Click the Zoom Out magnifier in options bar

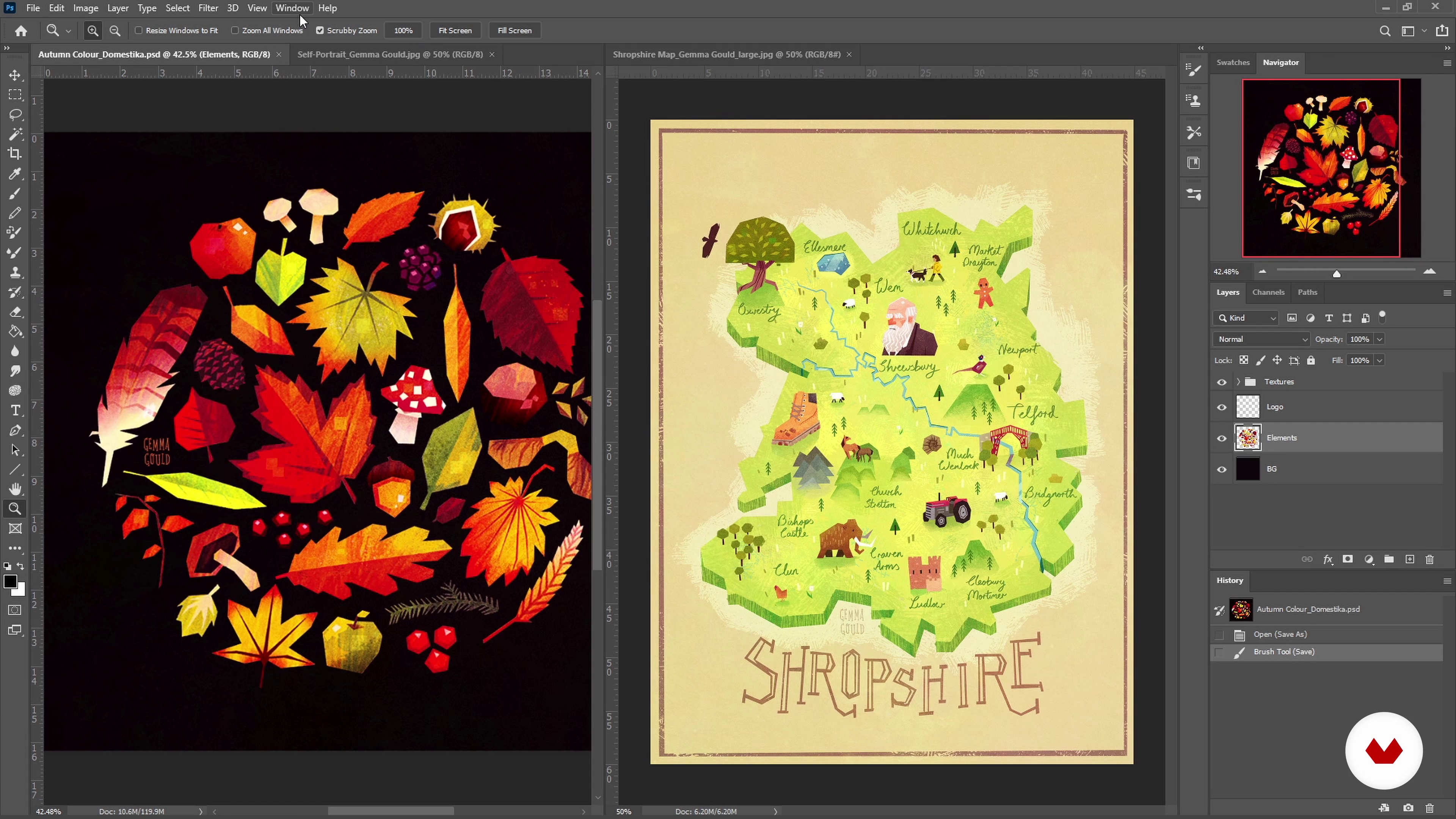coord(115,30)
